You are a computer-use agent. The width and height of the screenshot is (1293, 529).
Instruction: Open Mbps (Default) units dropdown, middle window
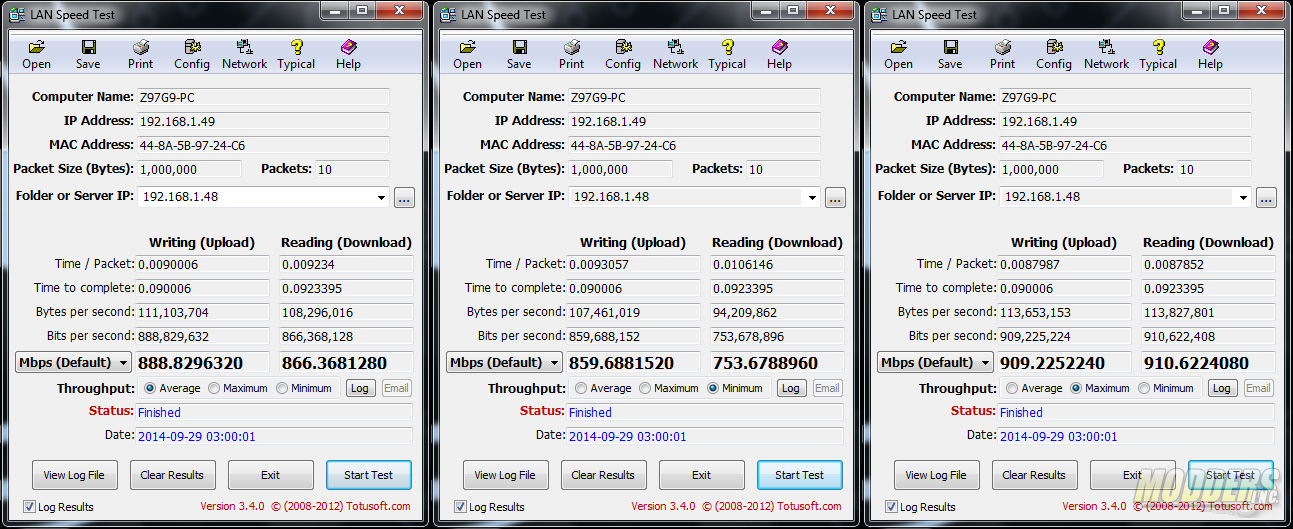(505, 362)
